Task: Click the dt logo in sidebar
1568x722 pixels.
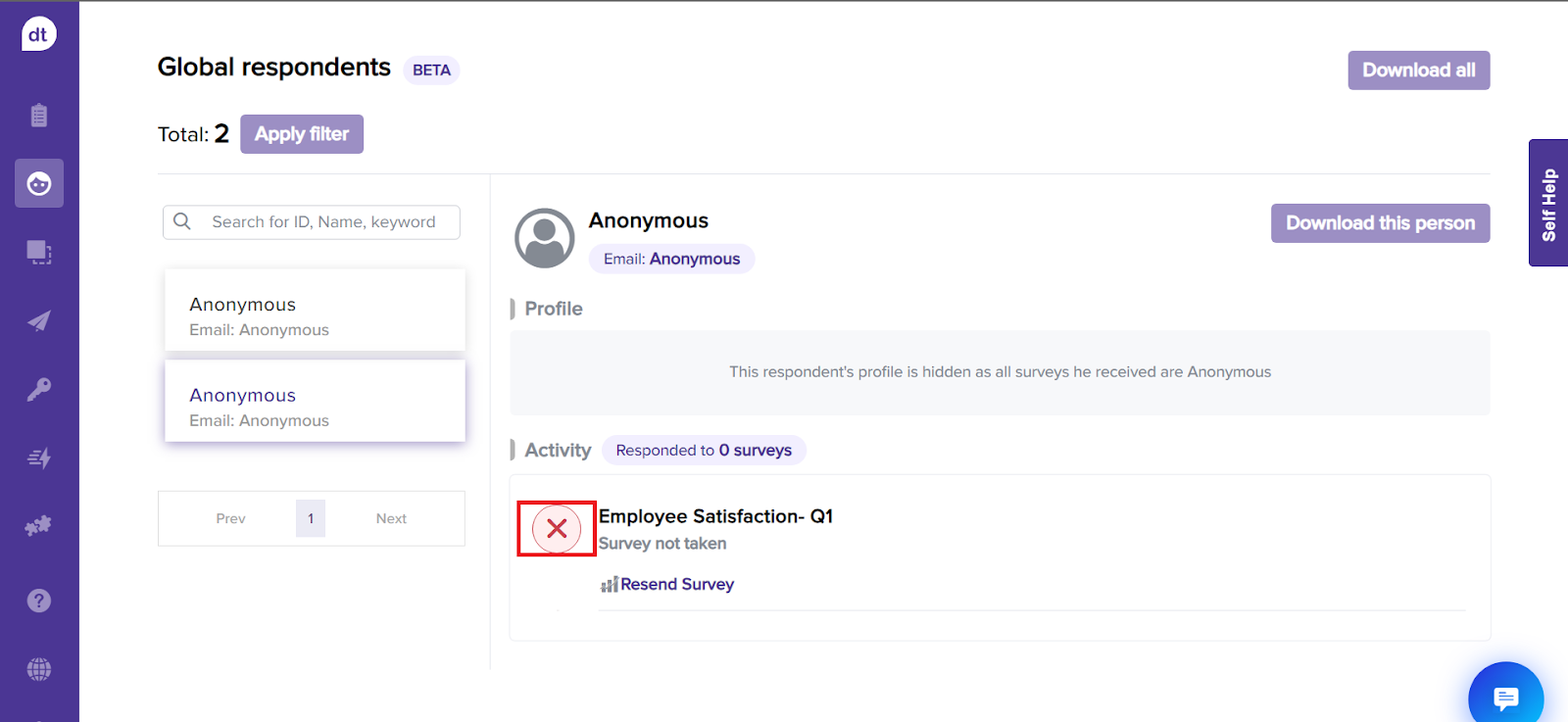Action: click(39, 34)
